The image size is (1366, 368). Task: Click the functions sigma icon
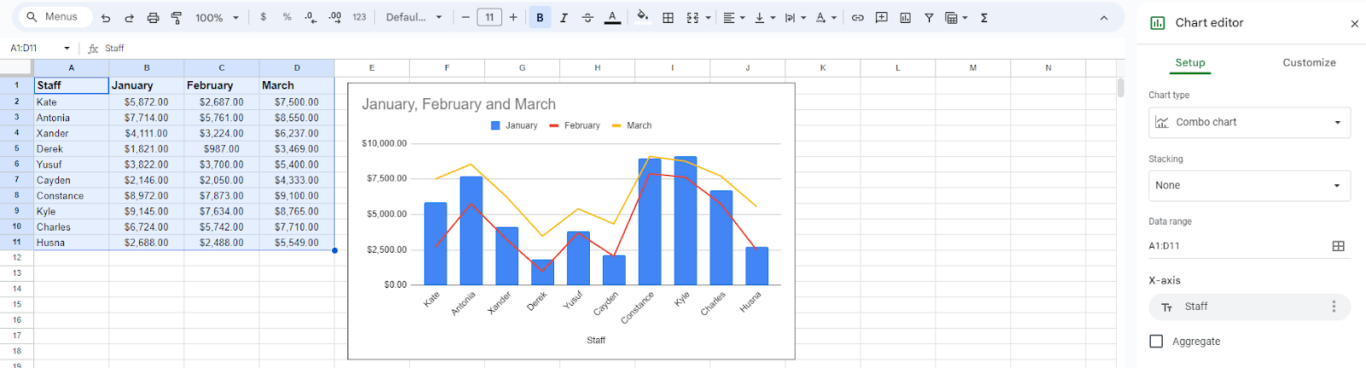click(984, 18)
